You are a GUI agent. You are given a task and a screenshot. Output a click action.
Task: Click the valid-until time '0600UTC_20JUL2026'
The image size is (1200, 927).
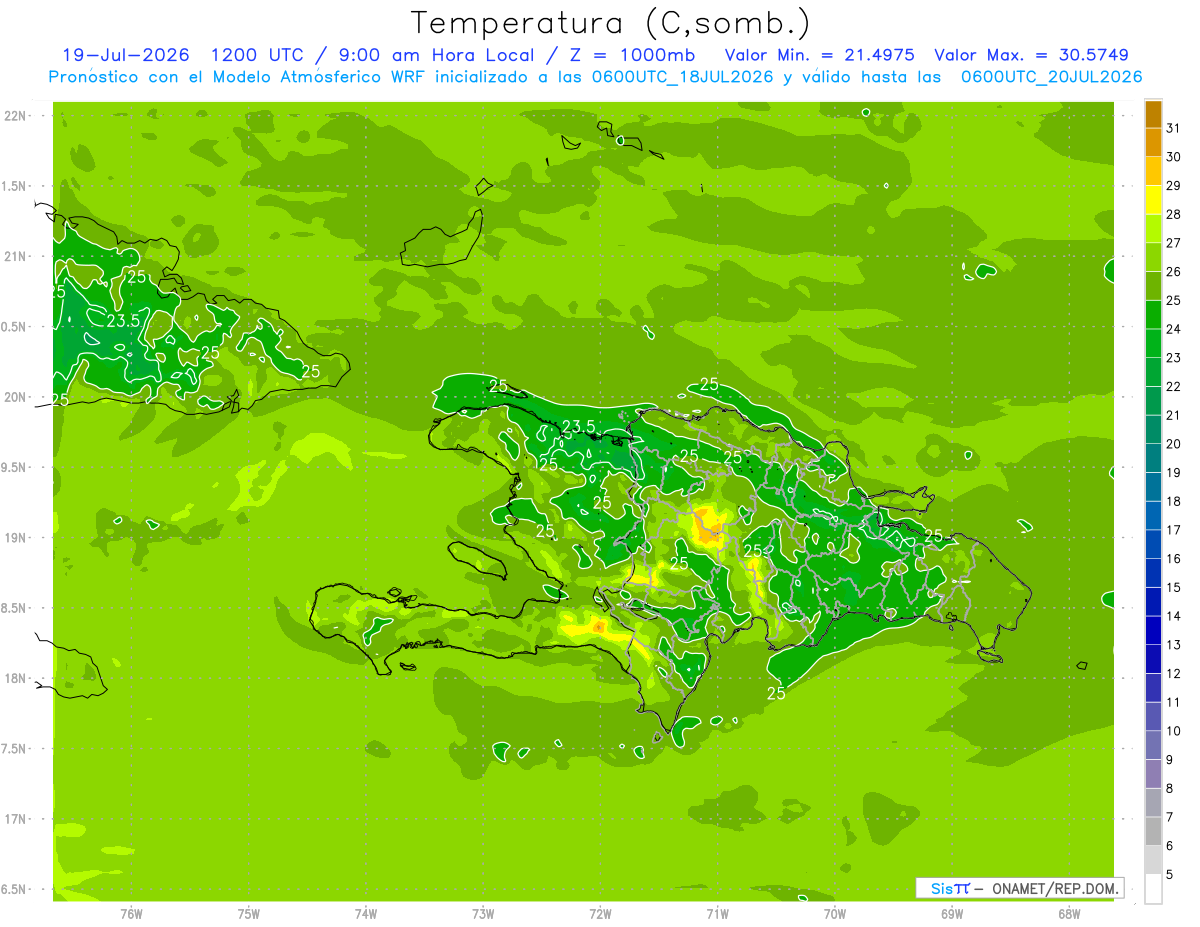1051,77
